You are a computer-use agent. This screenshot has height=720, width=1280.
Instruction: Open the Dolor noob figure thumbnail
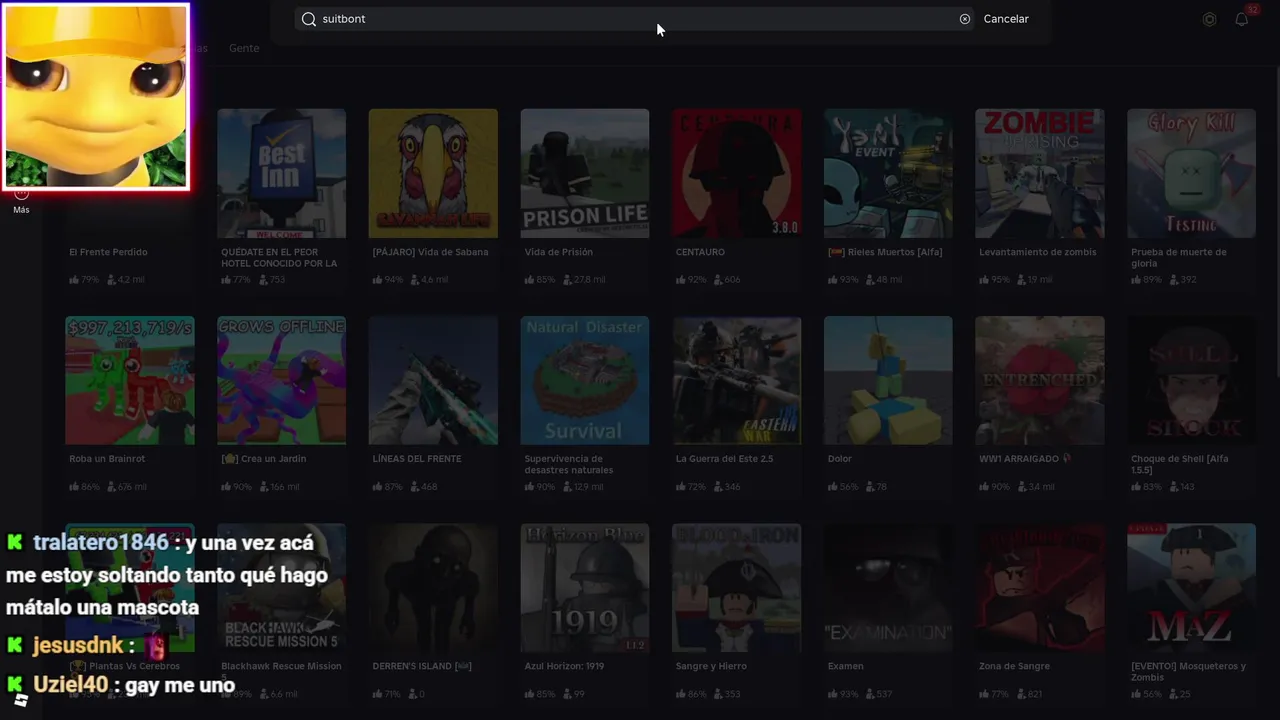coord(888,380)
